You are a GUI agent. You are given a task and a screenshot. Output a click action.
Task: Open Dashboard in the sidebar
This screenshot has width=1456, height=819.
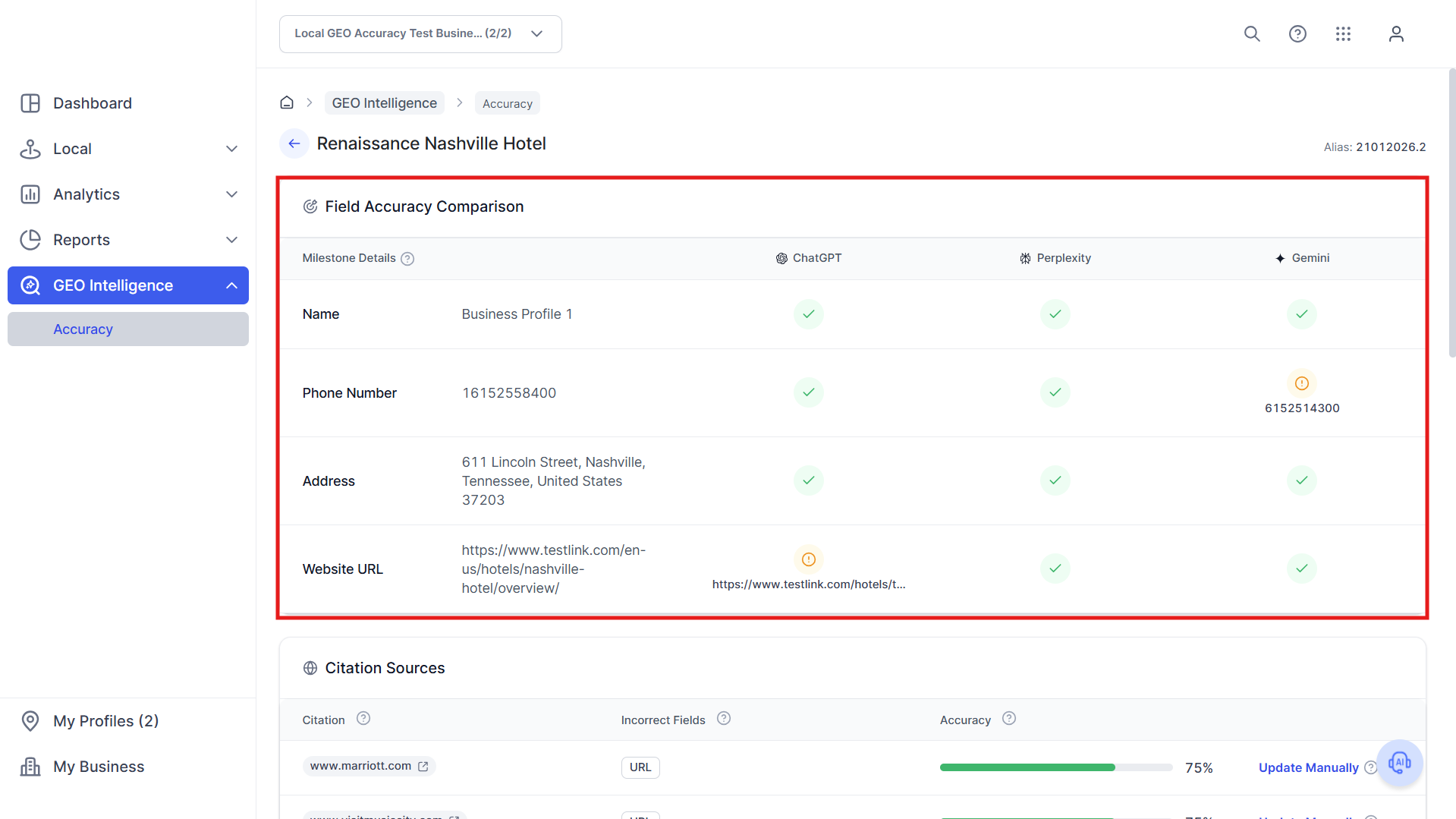click(x=128, y=103)
